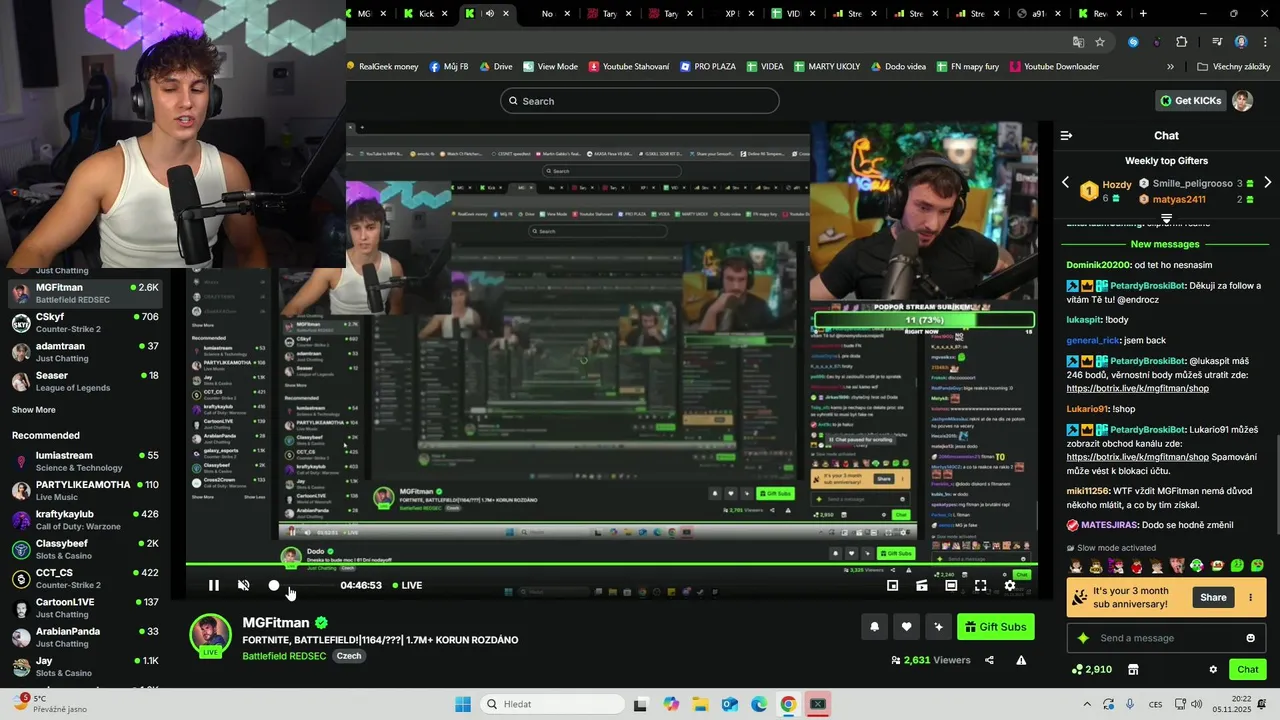
Task: Open CSkyf channel in sidebar
Action: tap(86, 323)
